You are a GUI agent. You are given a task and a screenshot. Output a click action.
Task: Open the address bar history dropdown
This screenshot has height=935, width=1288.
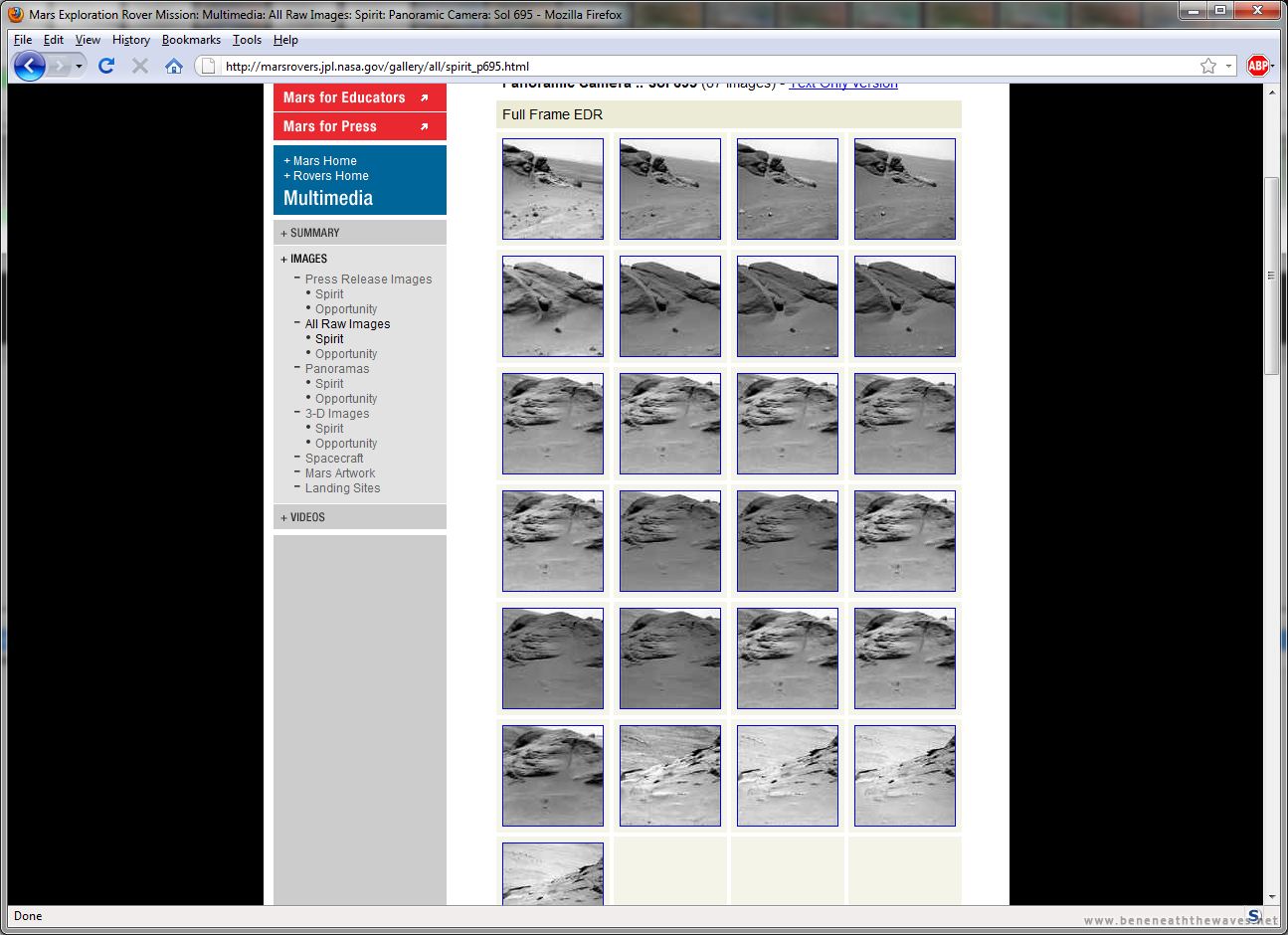click(1228, 66)
